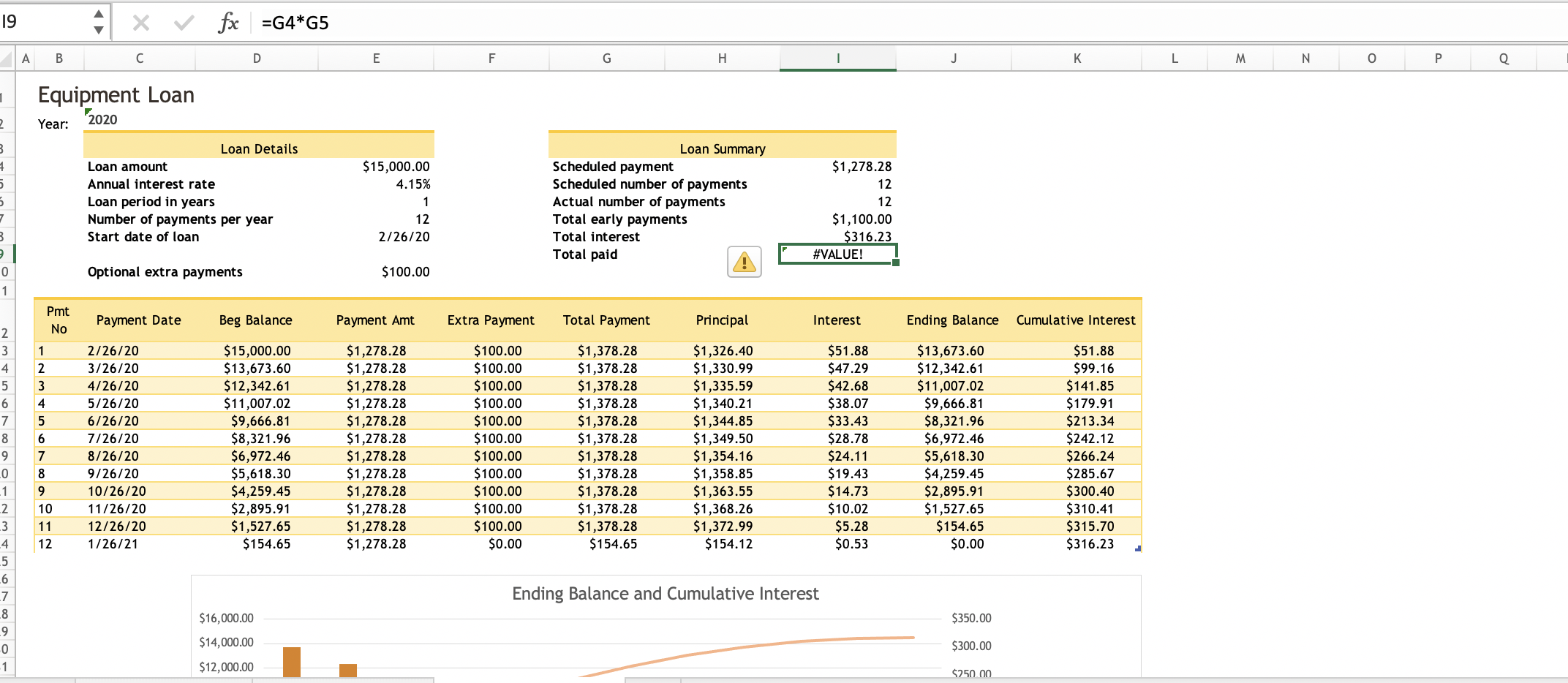This screenshot has width=1568, height=683.
Task: Click the Cancel (X) icon in formula bar
Action: [141, 23]
